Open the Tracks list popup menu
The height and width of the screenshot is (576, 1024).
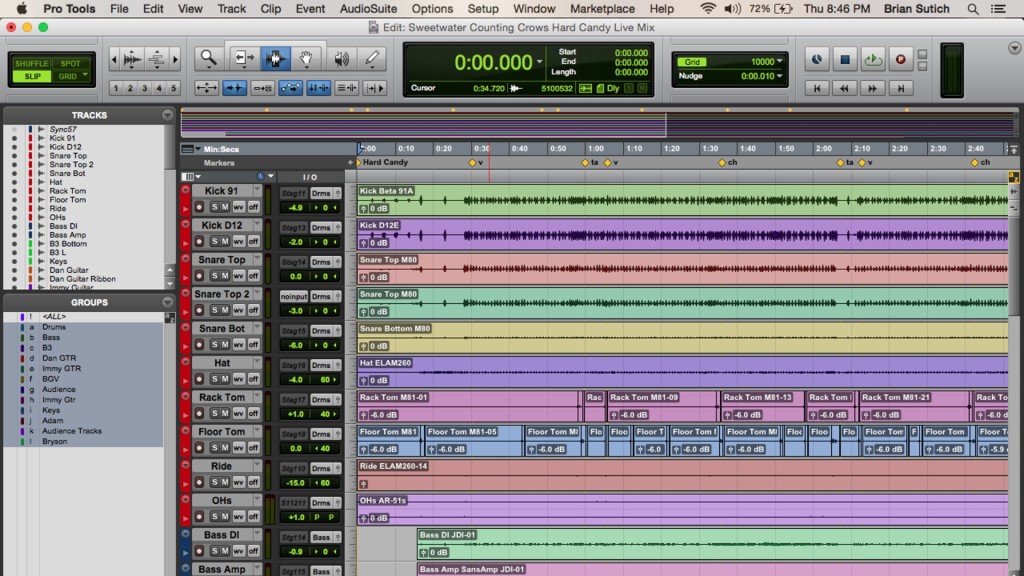[167, 115]
